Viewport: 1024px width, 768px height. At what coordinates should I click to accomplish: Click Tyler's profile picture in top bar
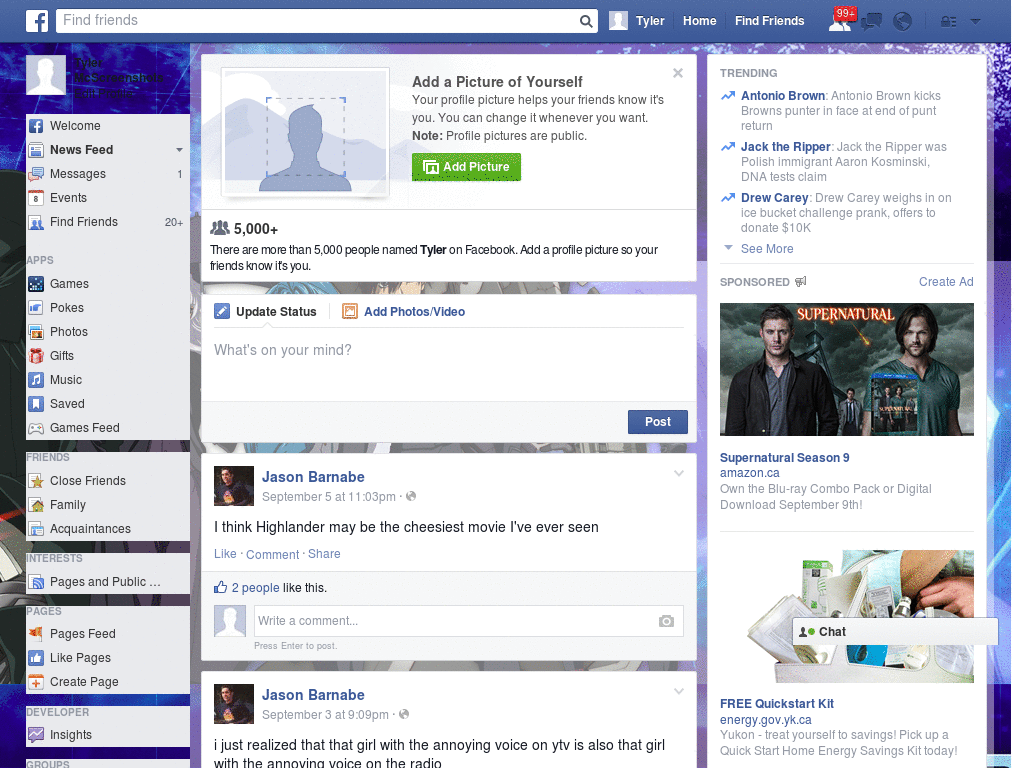click(x=618, y=21)
